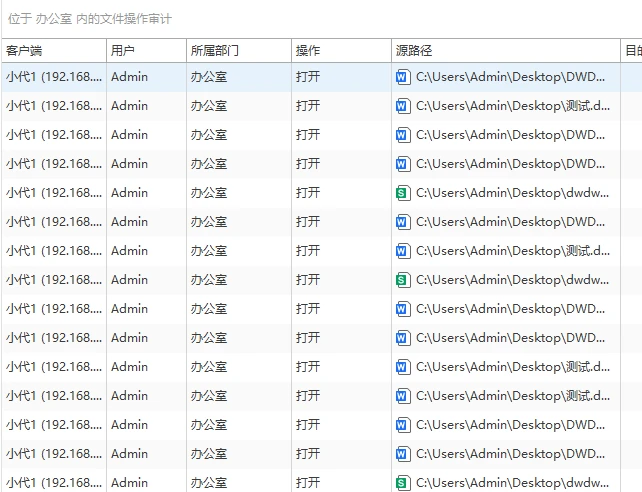Click the Word icon in the sixth row
Viewport: 642px width, 492px height.
click(402, 222)
